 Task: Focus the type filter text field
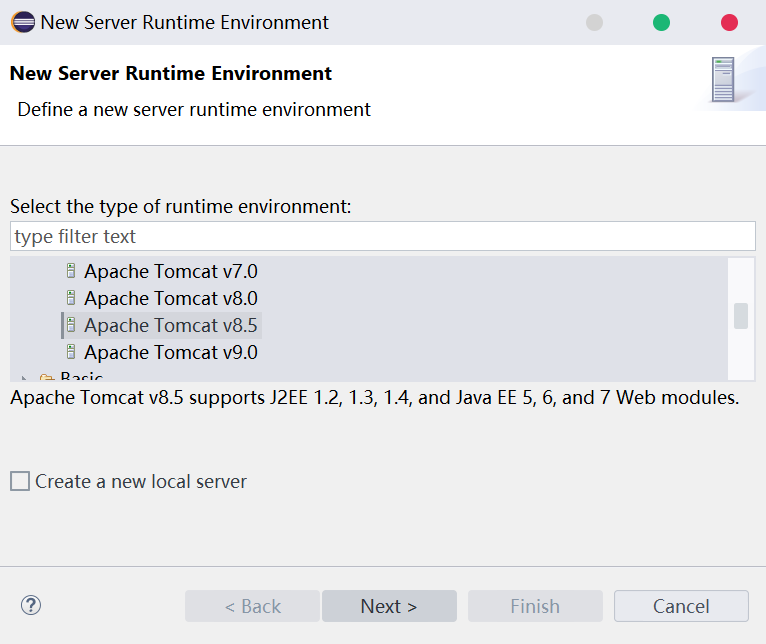pyautogui.click(x=383, y=236)
